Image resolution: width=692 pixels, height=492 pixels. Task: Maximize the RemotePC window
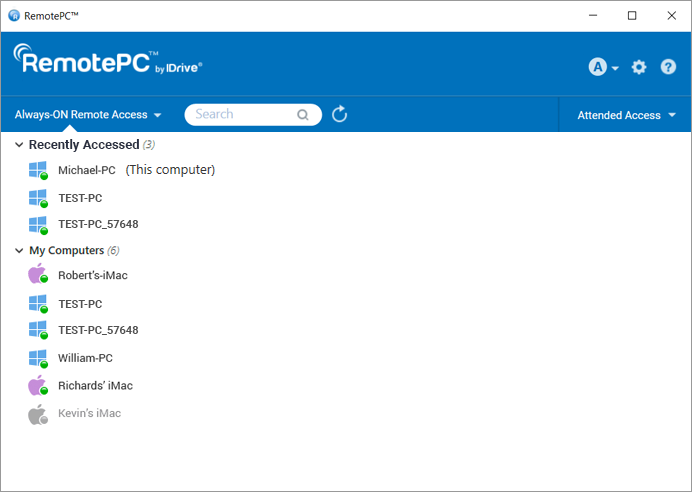632,15
